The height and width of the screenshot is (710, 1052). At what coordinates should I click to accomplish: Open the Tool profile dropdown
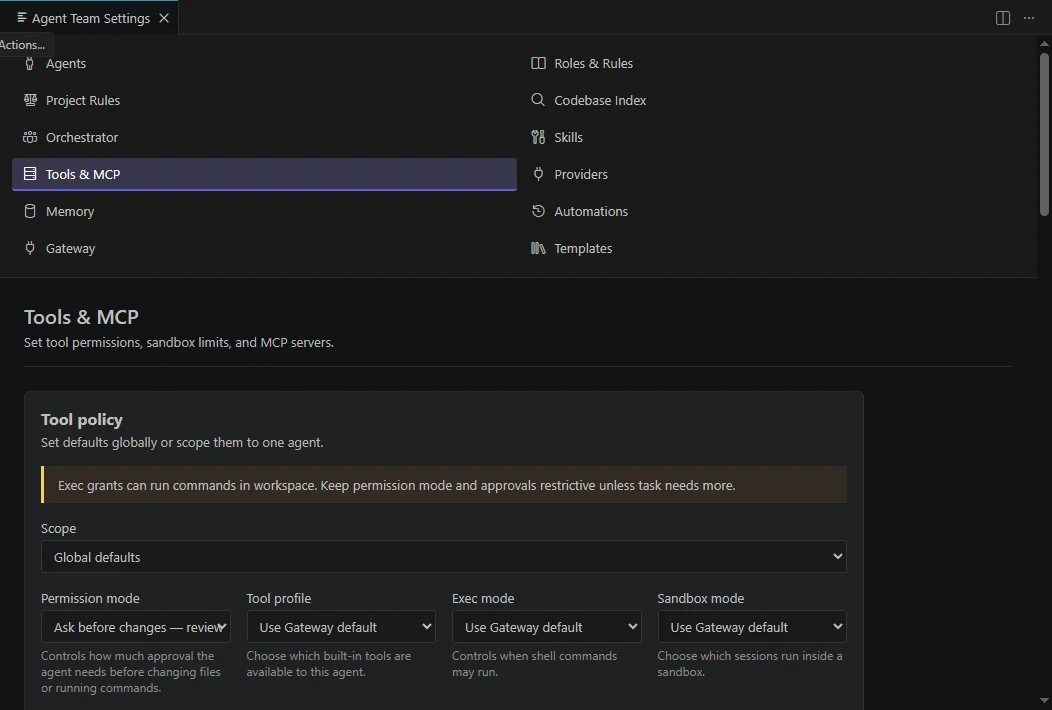[341, 627]
